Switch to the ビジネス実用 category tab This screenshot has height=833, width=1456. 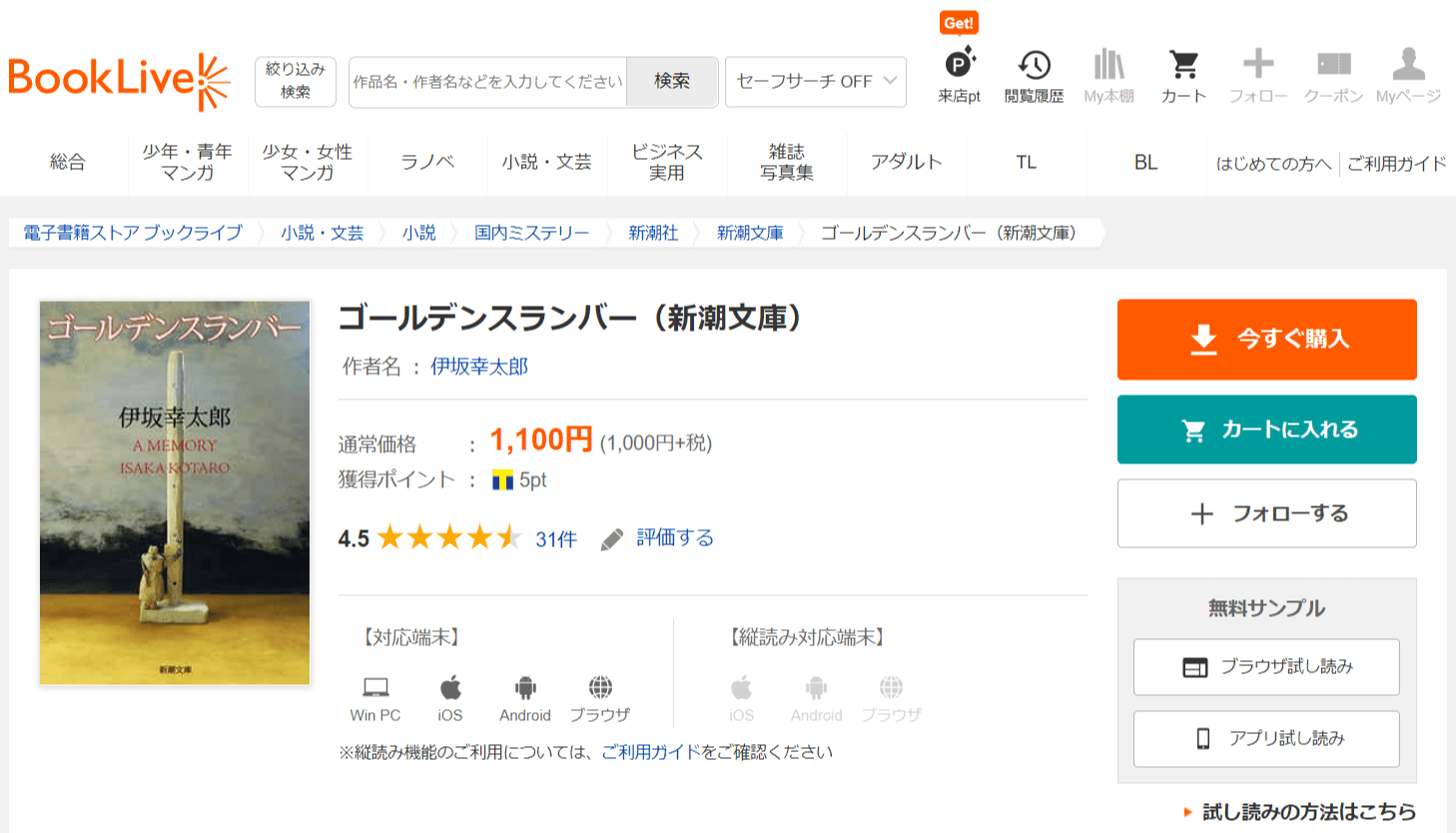666,162
